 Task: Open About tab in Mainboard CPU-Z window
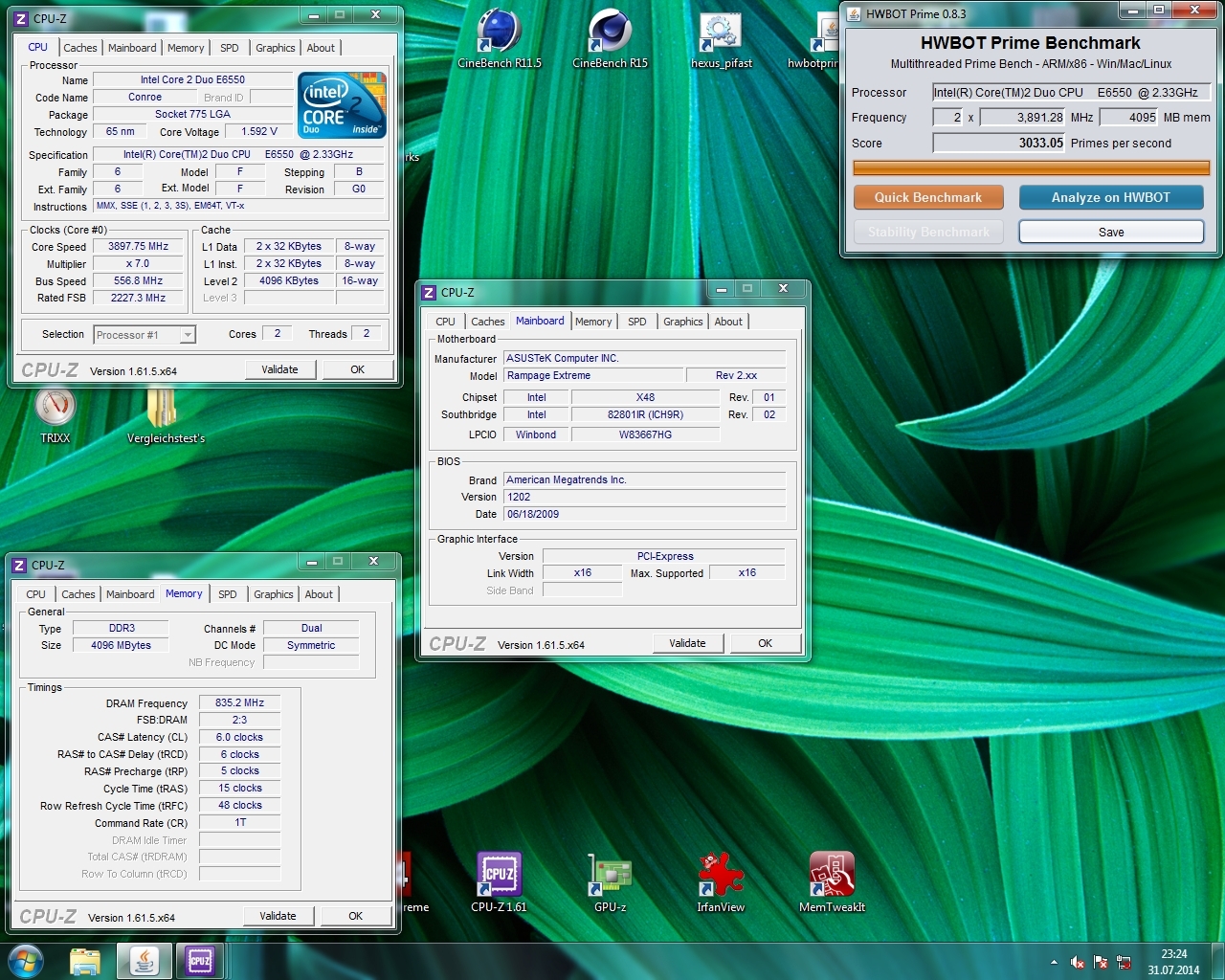tap(728, 322)
